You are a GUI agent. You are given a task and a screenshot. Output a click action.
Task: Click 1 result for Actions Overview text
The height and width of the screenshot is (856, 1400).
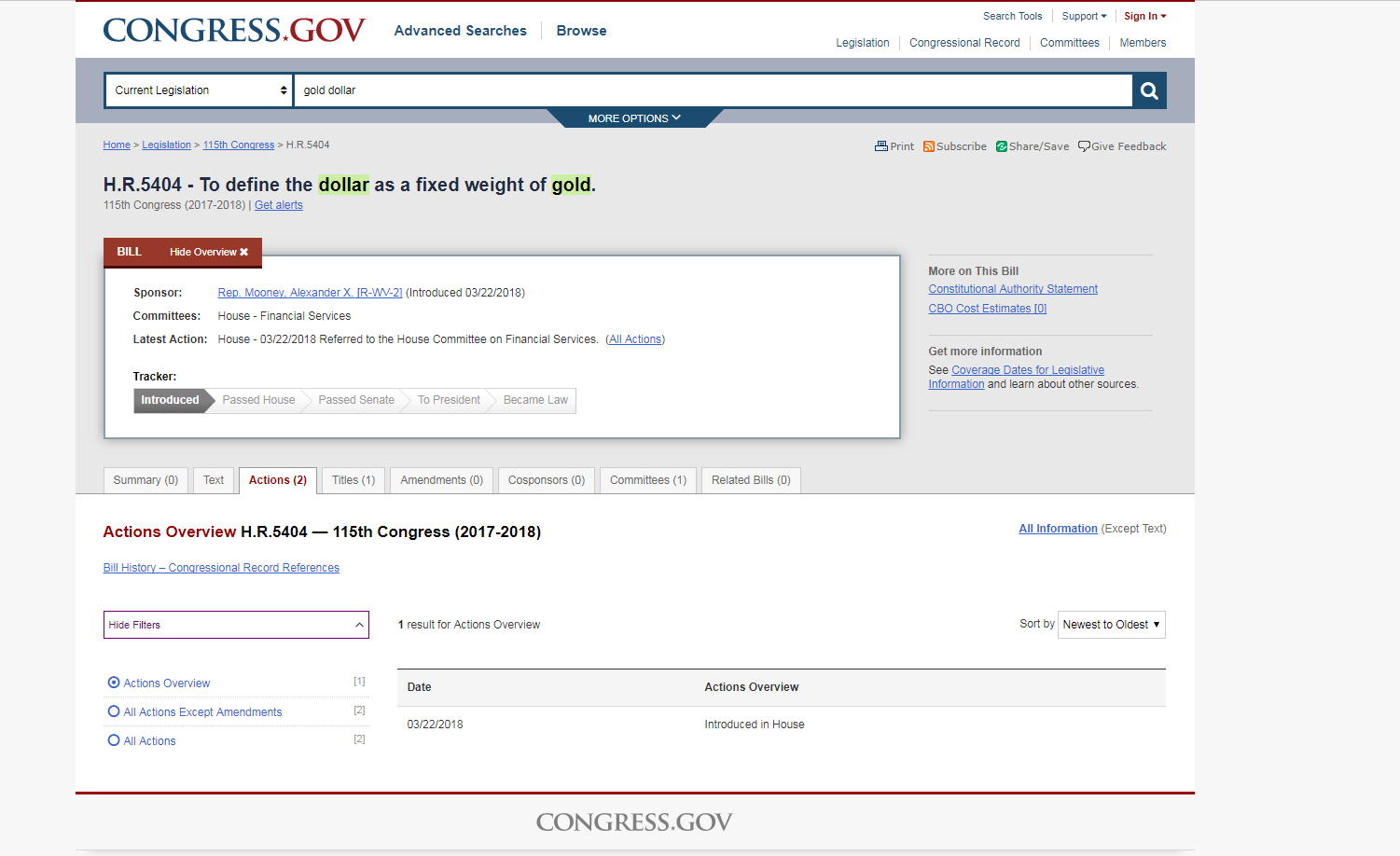[x=469, y=625]
